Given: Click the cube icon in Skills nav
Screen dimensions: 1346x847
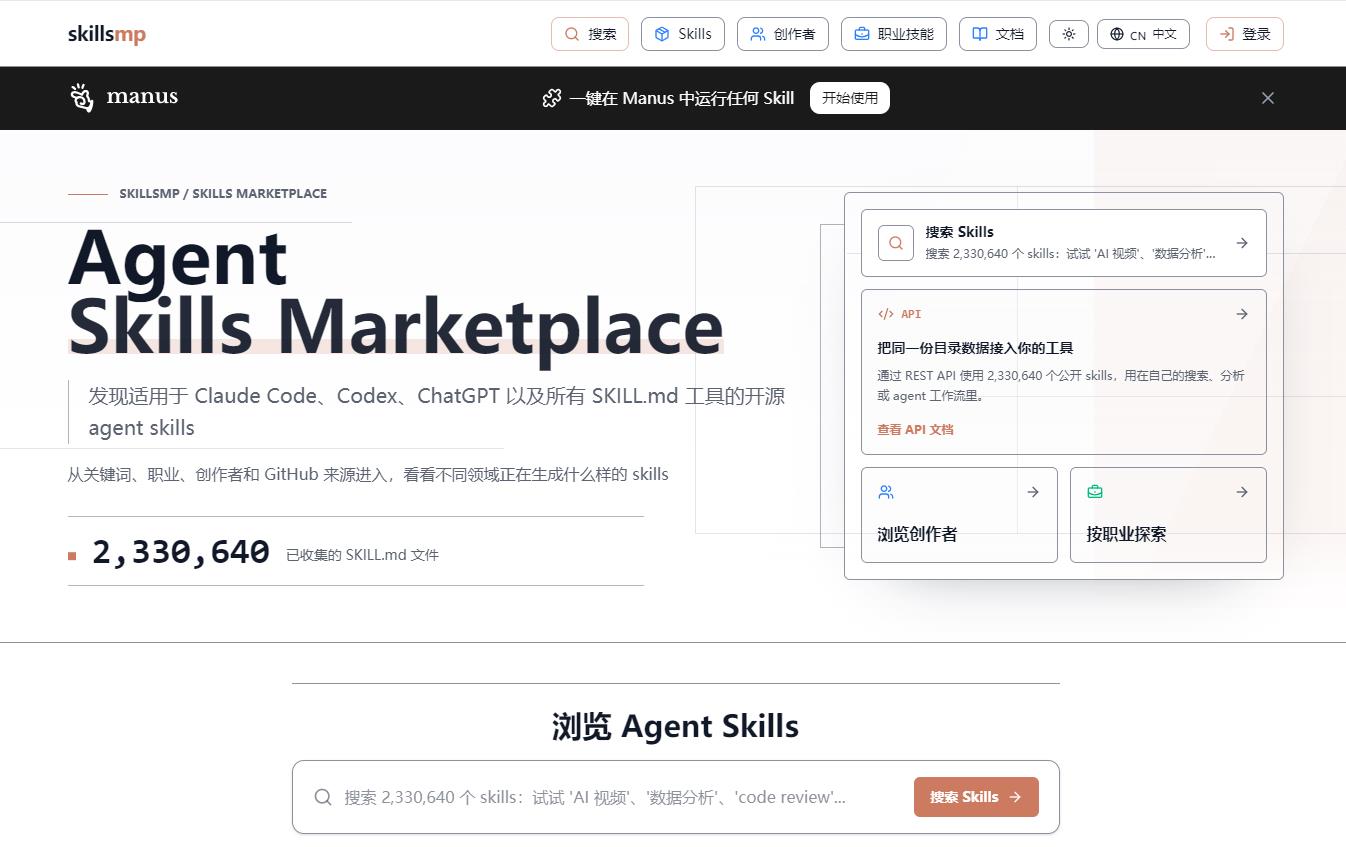Looking at the screenshot, I should point(662,34).
